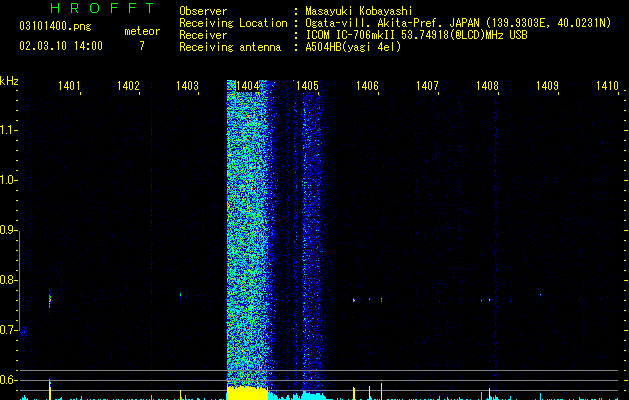Click the gray vertical range bracket on the frequency axis

19,280
